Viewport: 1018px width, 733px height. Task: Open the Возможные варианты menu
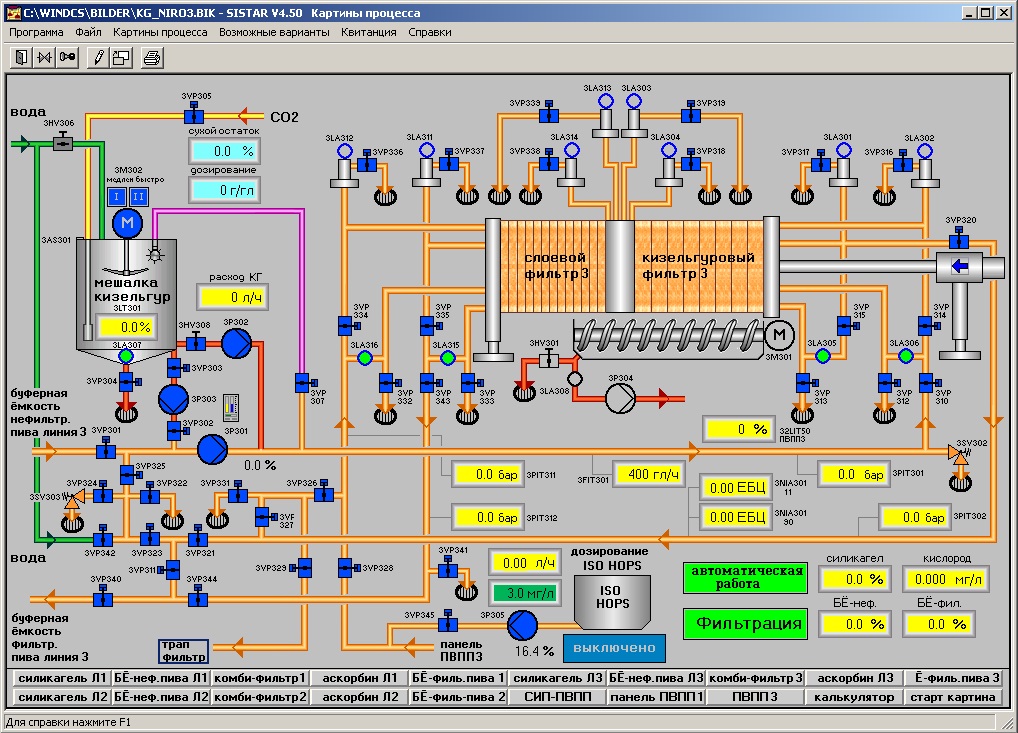pos(274,32)
